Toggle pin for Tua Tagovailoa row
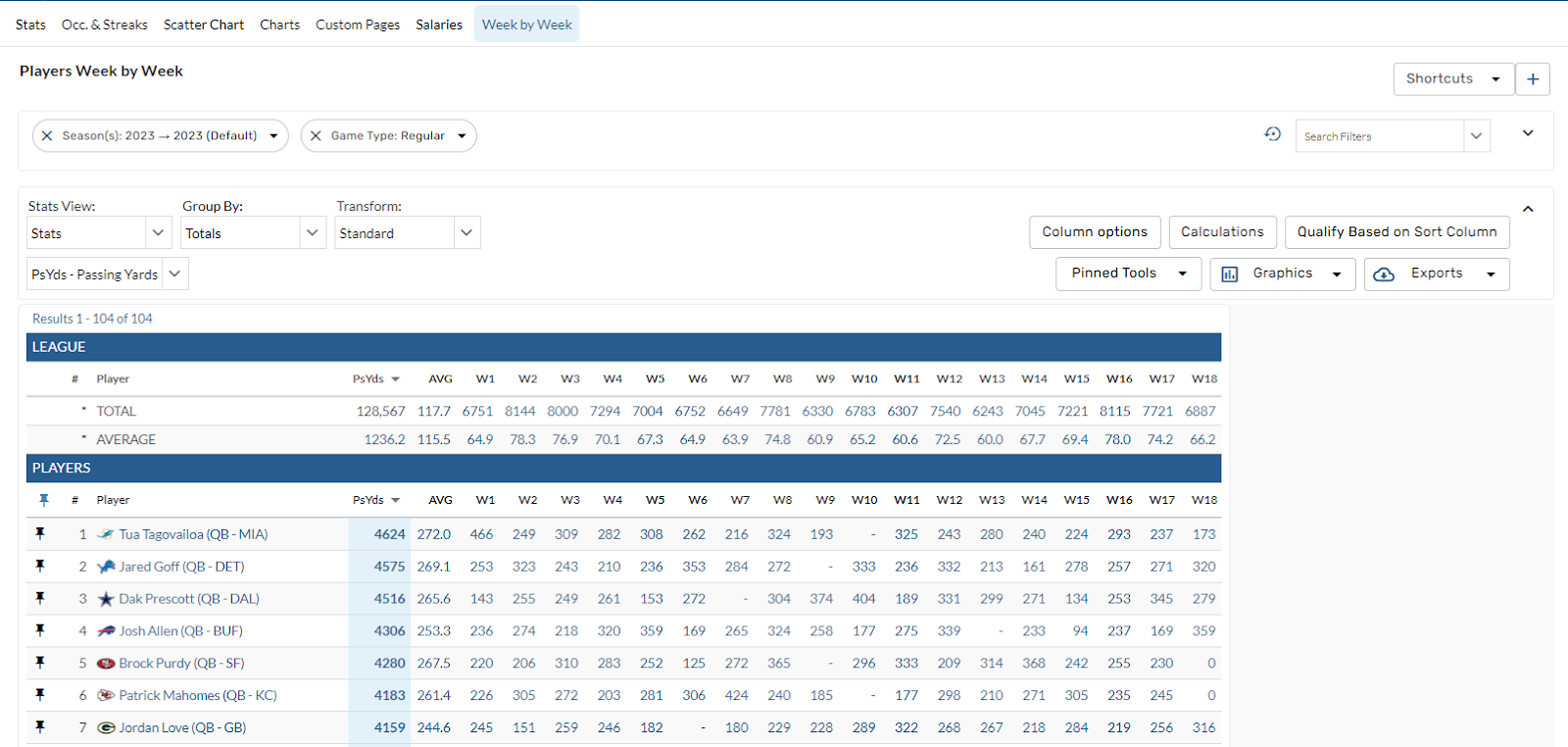 (40, 534)
